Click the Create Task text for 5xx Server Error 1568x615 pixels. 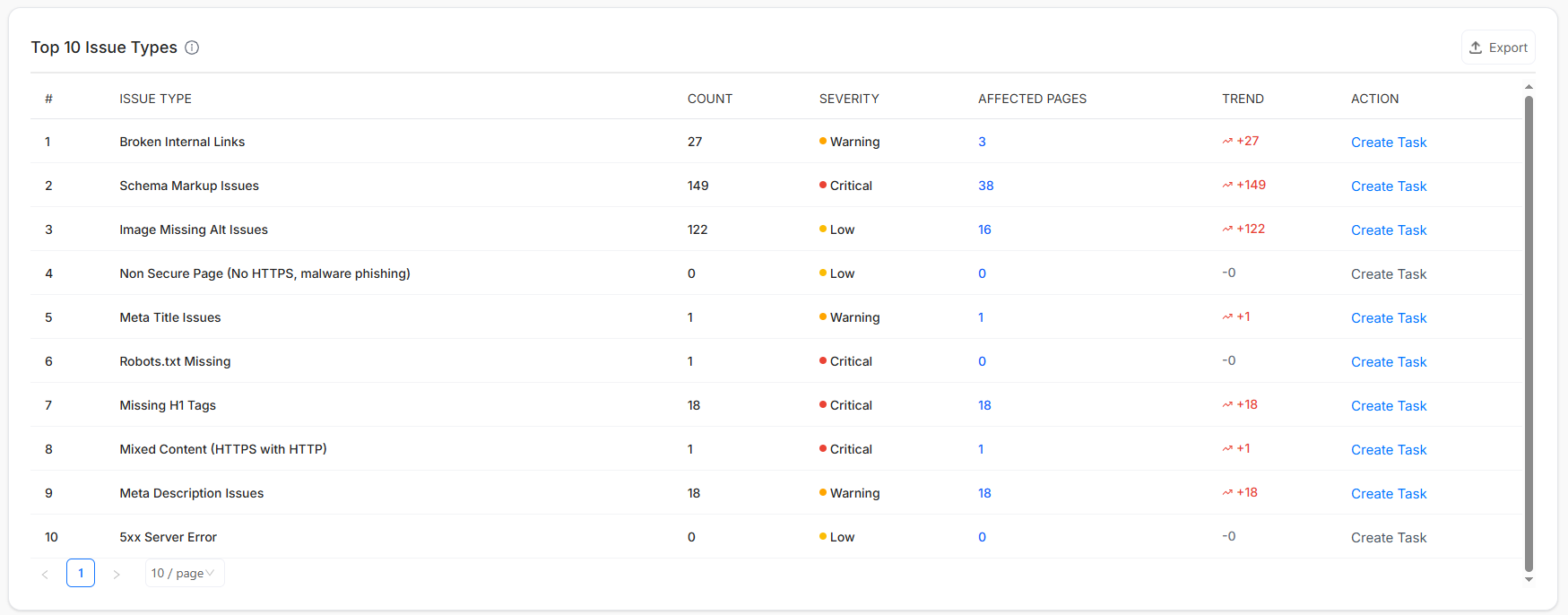coord(1389,538)
